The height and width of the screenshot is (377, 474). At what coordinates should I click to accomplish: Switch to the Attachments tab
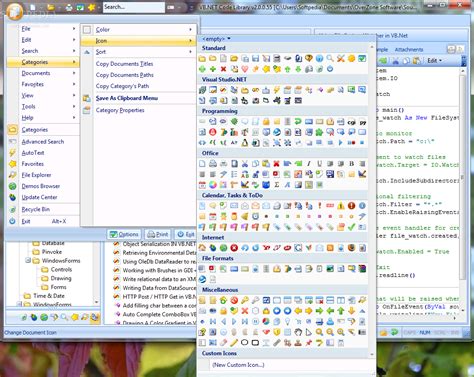click(409, 49)
